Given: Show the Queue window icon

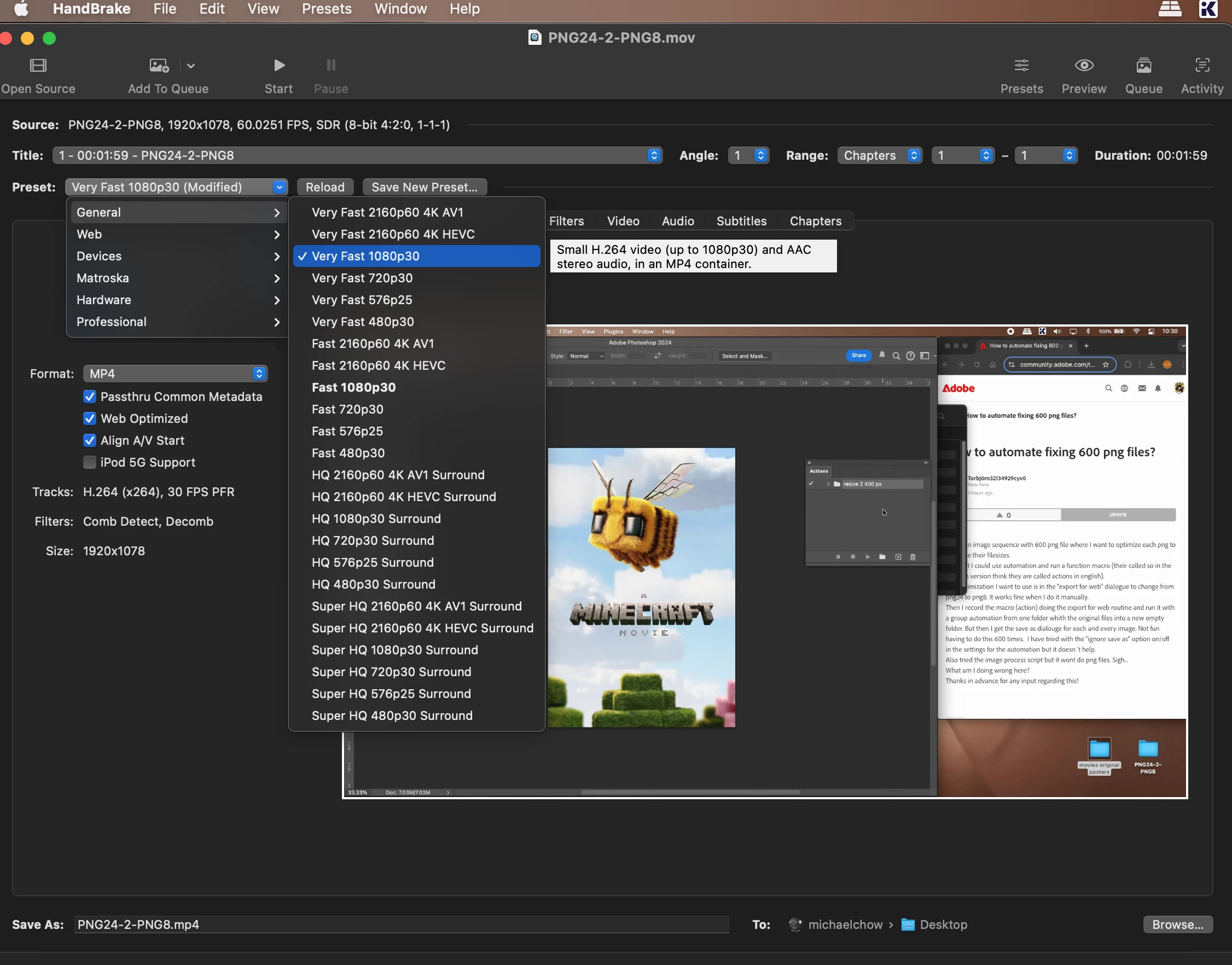Looking at the screenshot, I should click(1143, 66).
